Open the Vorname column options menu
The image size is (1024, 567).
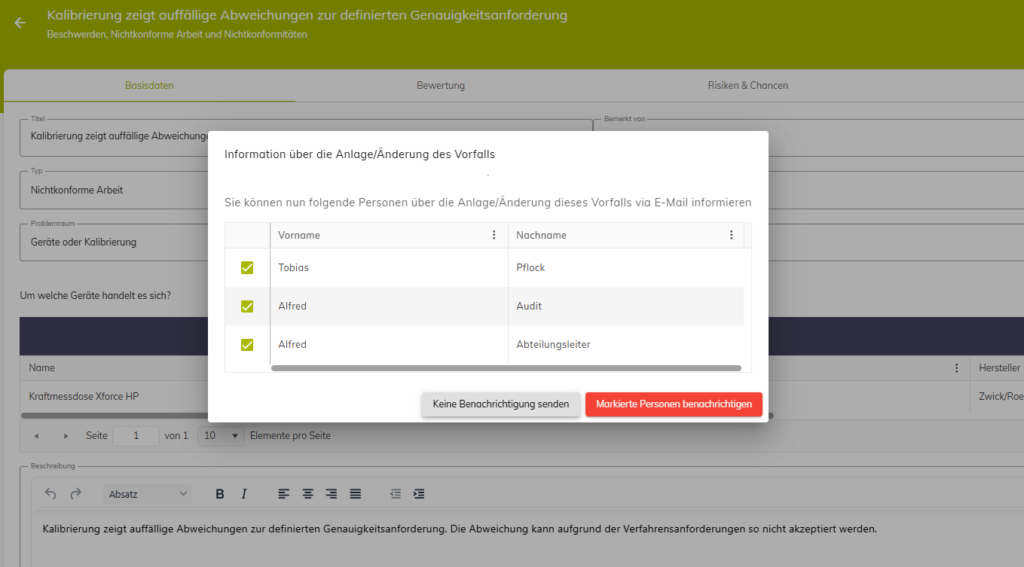(493, 235)
